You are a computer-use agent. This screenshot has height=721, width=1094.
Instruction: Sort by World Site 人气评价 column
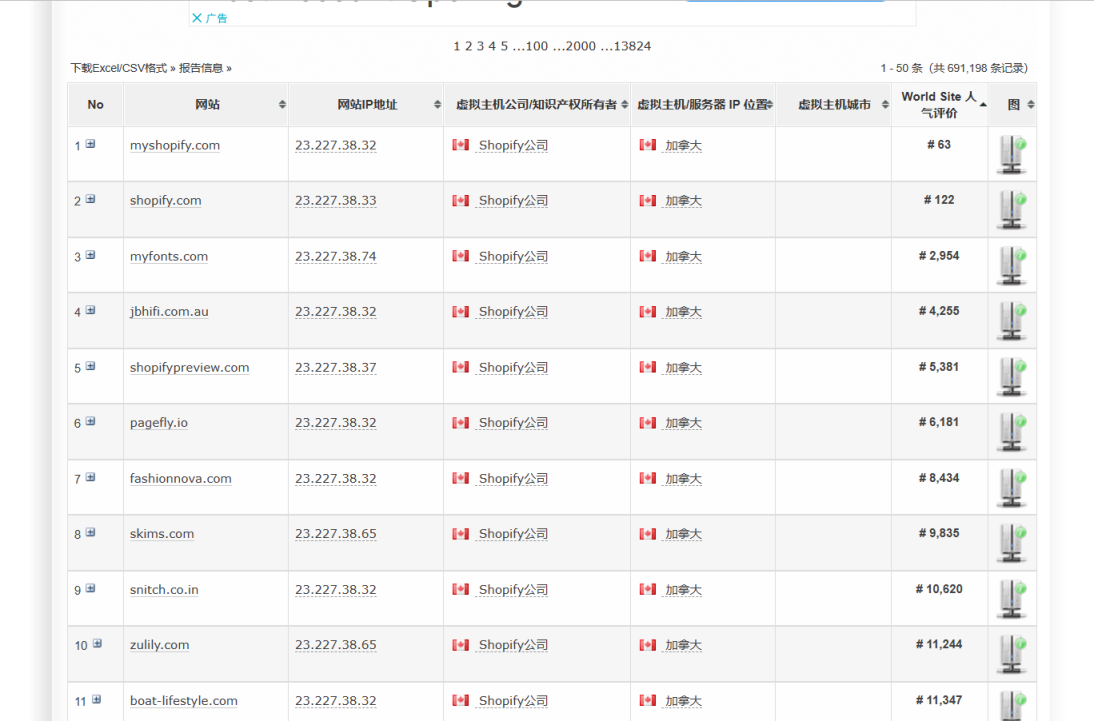coord(937,105)
